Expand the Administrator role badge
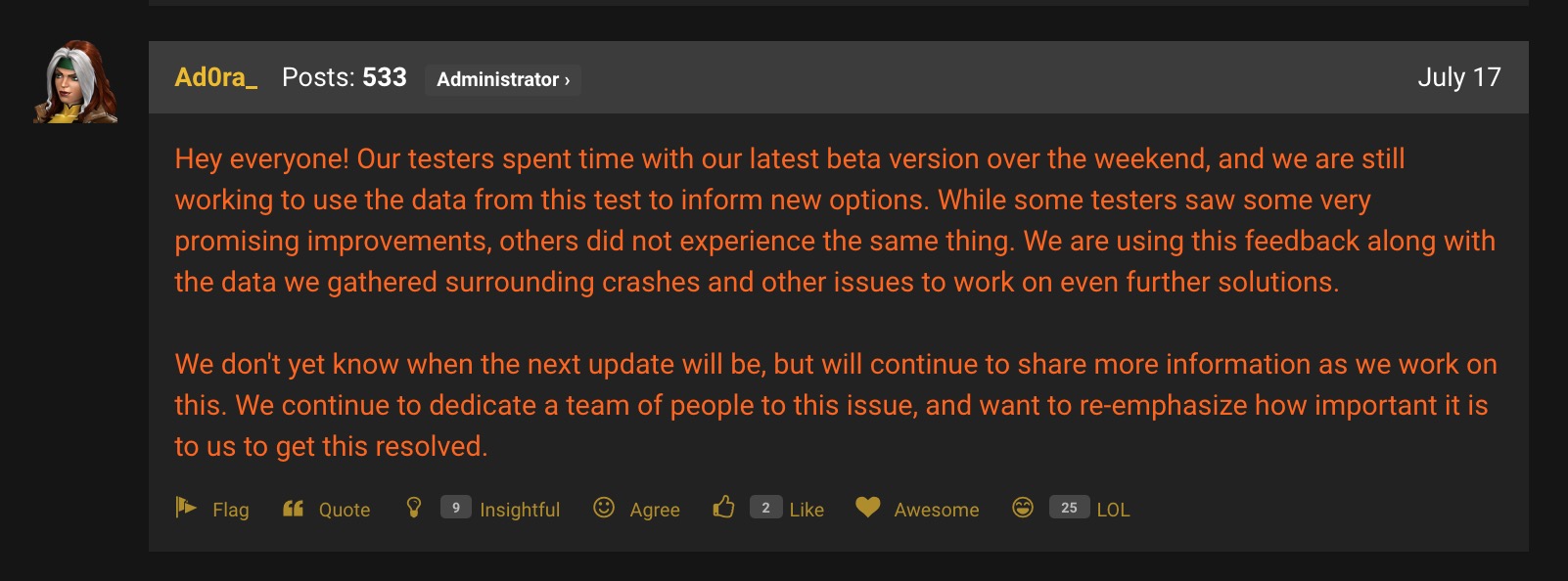 [503, 79]
